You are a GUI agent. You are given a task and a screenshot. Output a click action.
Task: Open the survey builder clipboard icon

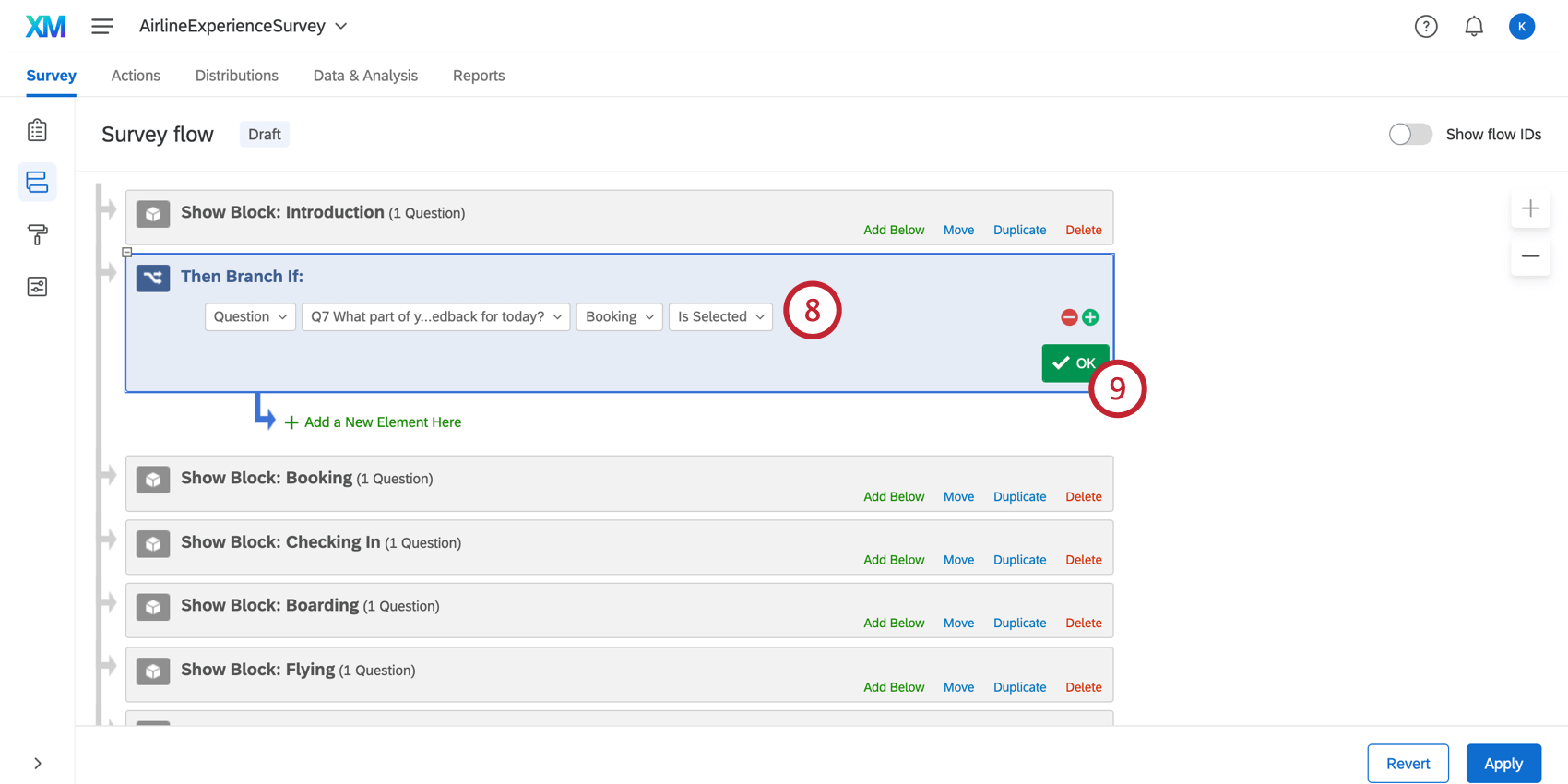[x=37, y=130]
